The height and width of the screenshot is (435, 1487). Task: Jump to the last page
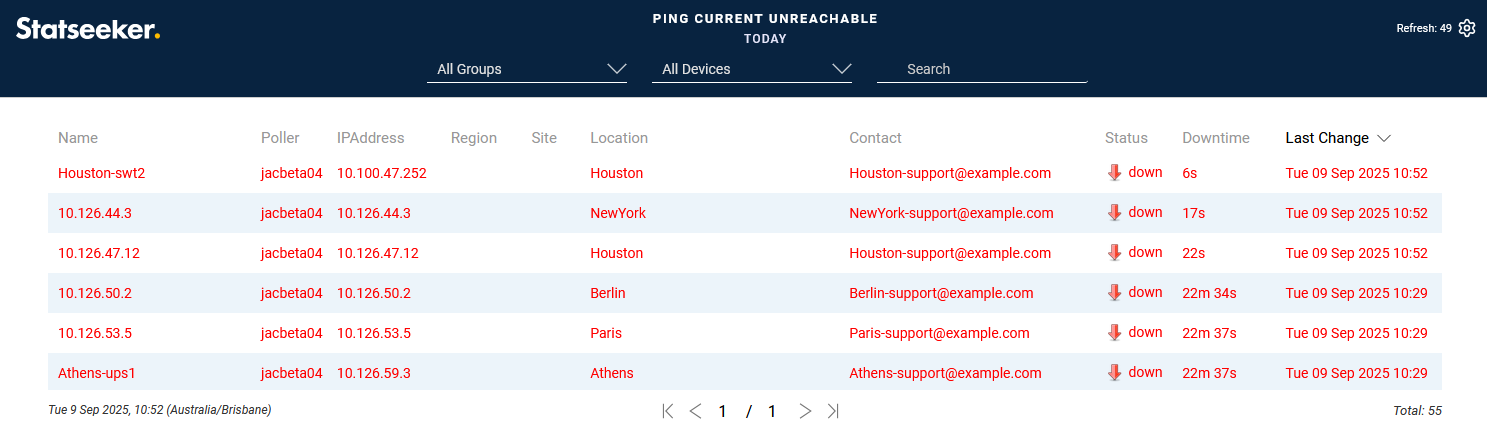pyautogui.click(x=833, y=411)
